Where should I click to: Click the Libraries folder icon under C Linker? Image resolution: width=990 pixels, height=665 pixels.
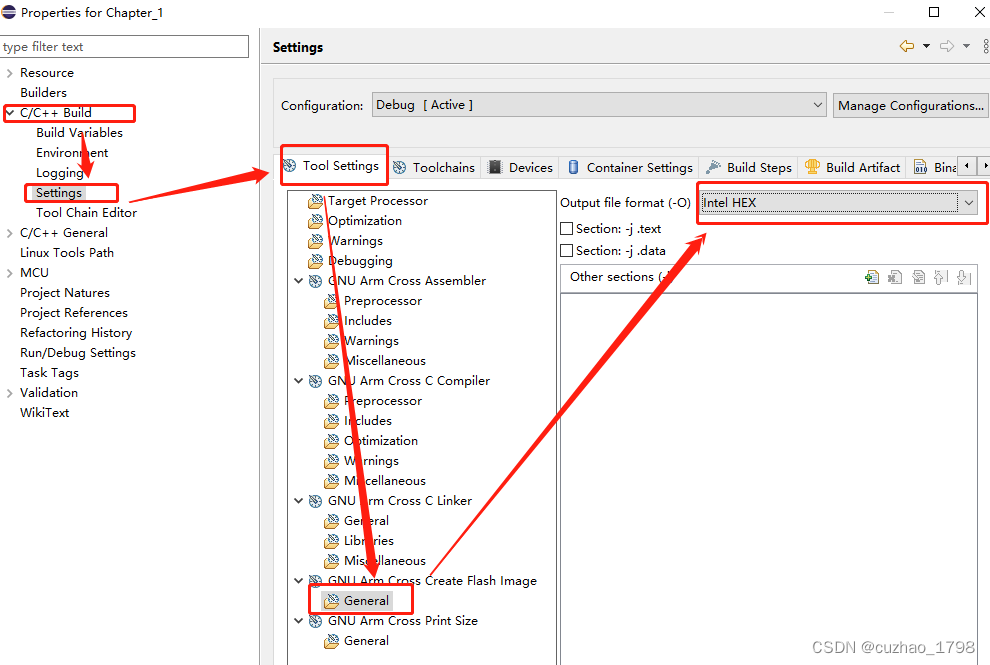331,541
